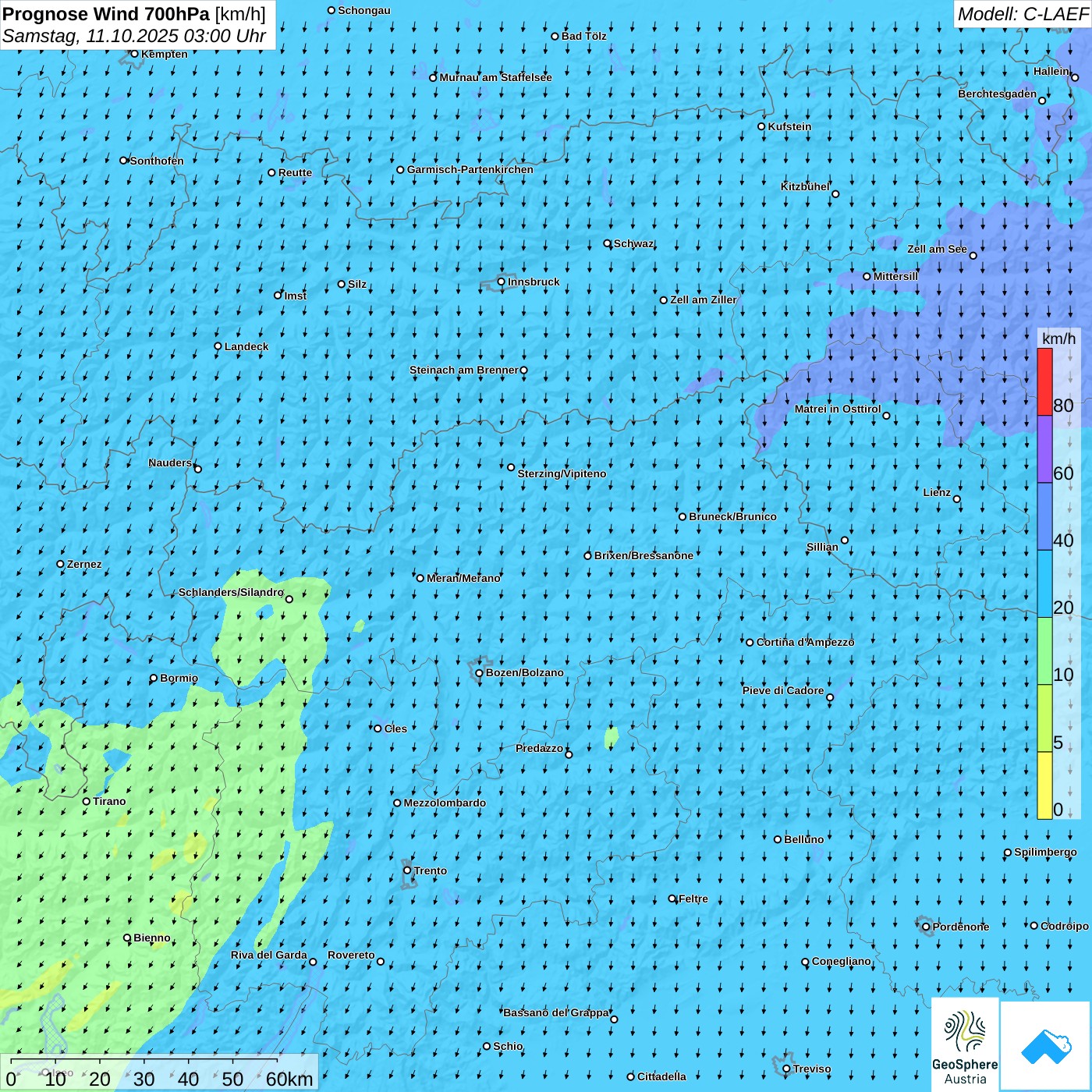Click the 'Conegliano' label

pyautogui.click(x=842, y=961)
